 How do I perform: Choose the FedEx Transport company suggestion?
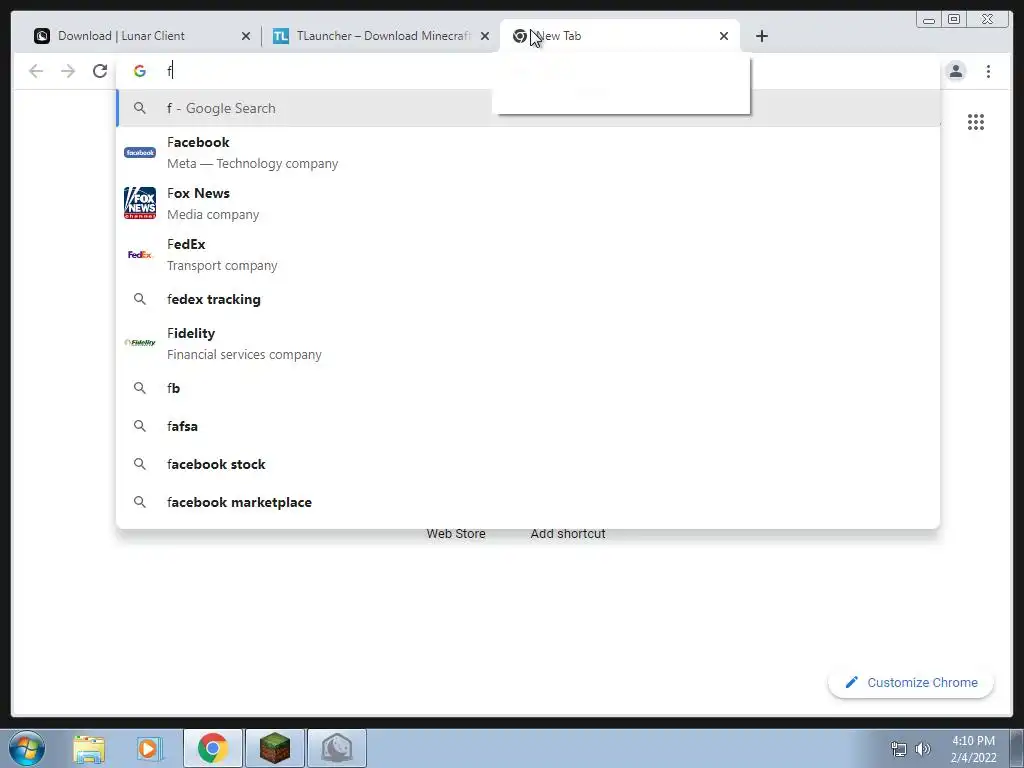click(528, 254)
